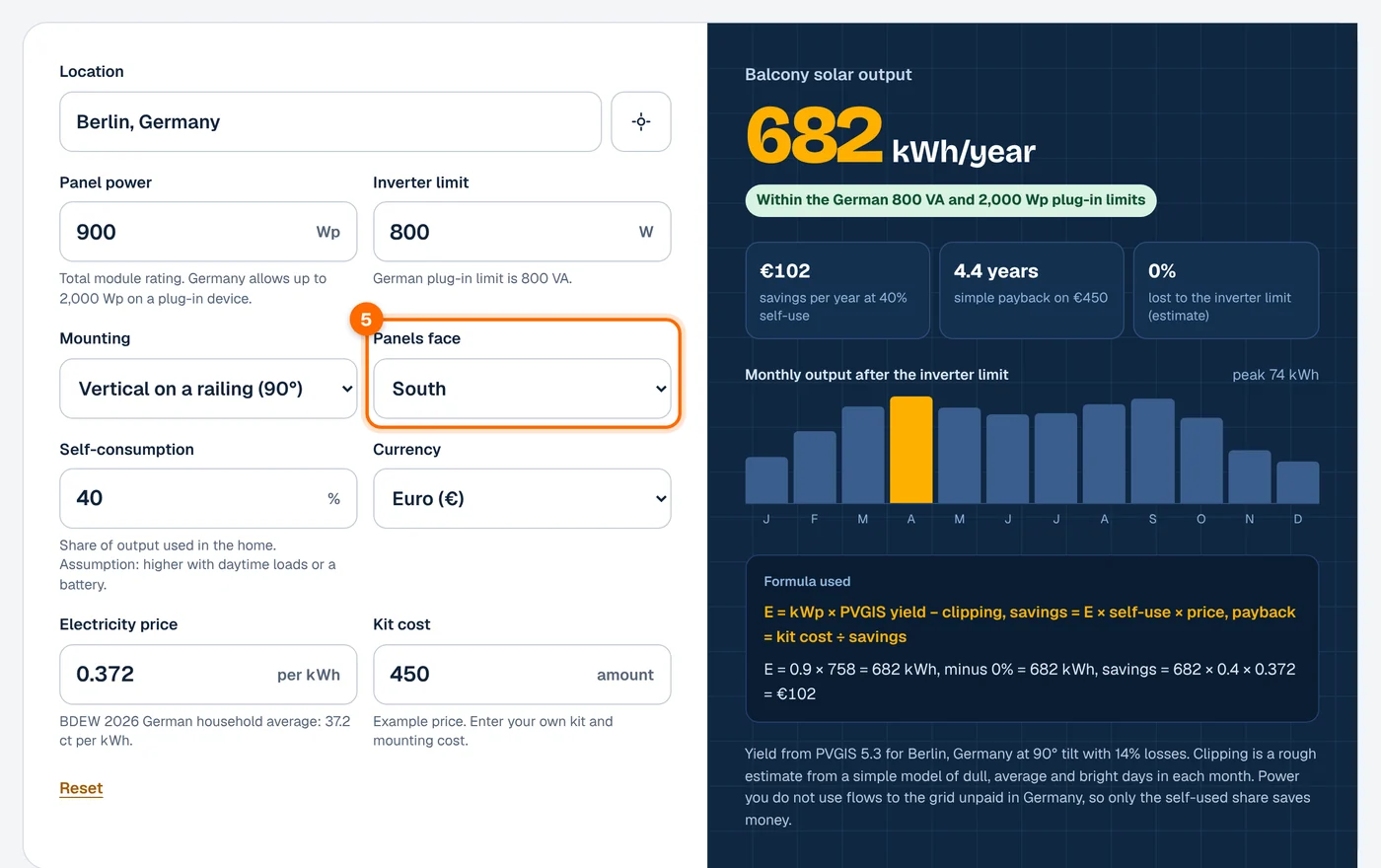The image size is (1381, 868).
Task: Click the 'Formula used' heading
Action: click(807, 581)
